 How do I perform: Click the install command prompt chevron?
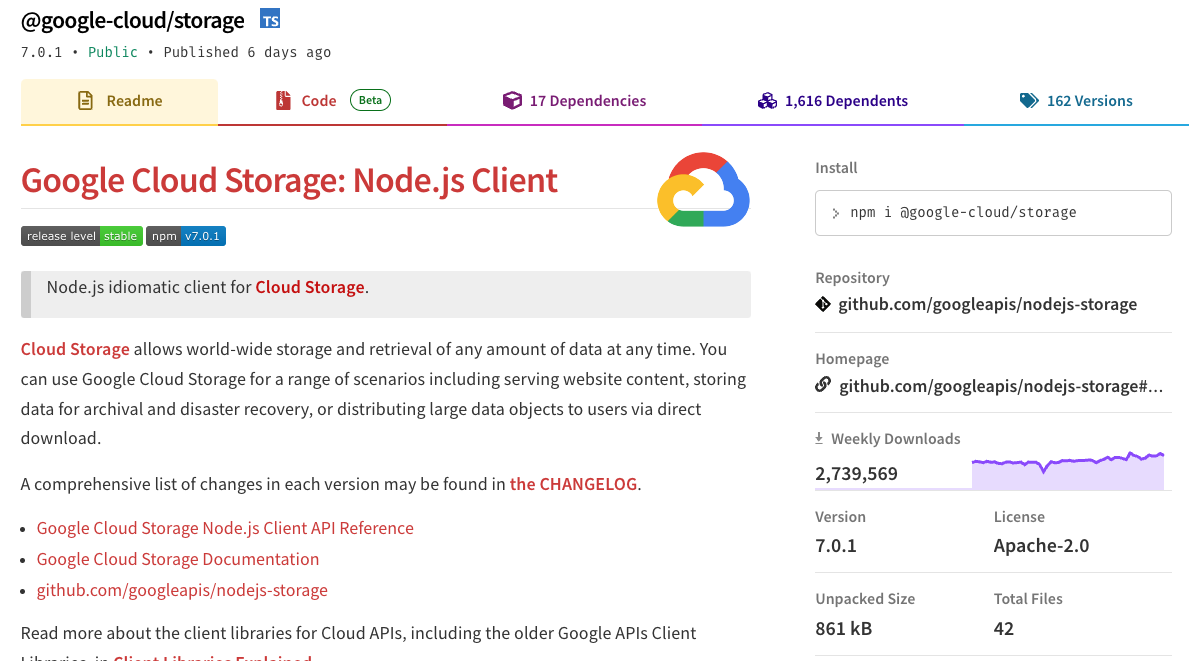pos(836,213)
